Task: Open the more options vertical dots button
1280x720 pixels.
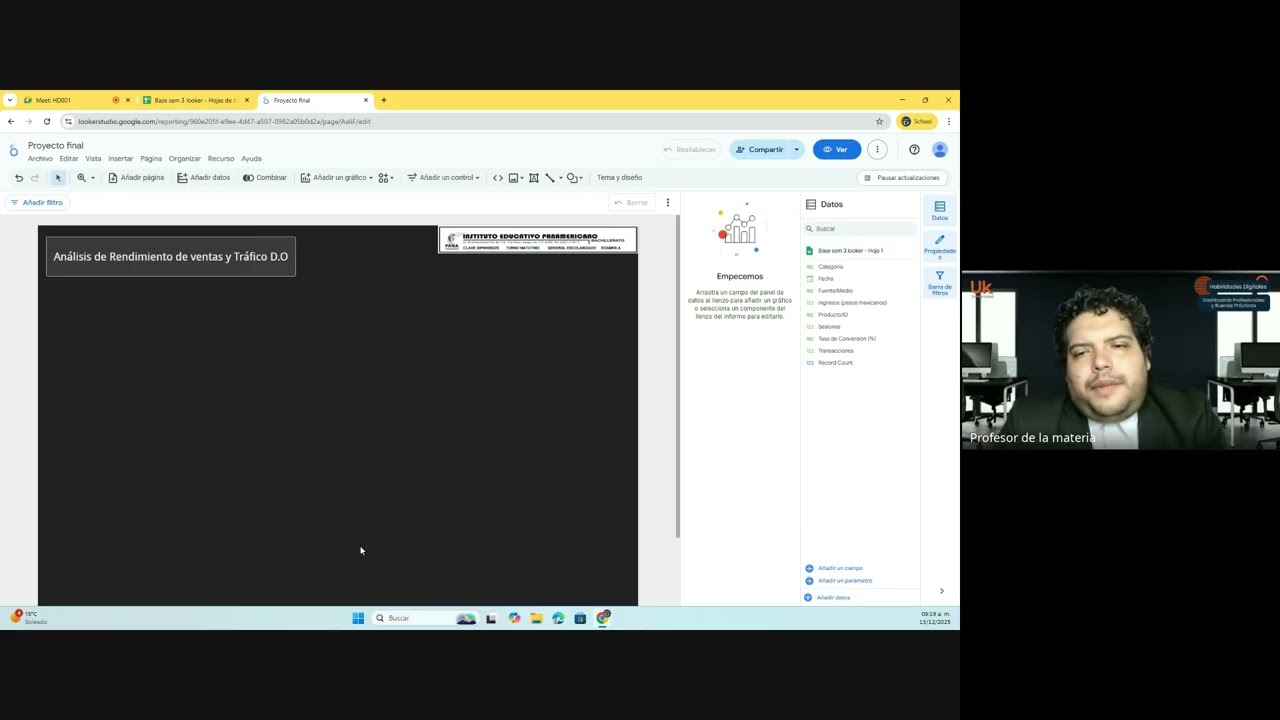Action: (x=877, y=150)
